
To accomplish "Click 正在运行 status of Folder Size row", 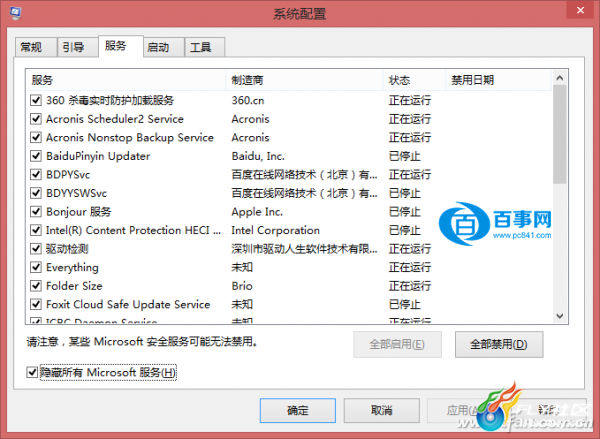I will tap(410, 286).
